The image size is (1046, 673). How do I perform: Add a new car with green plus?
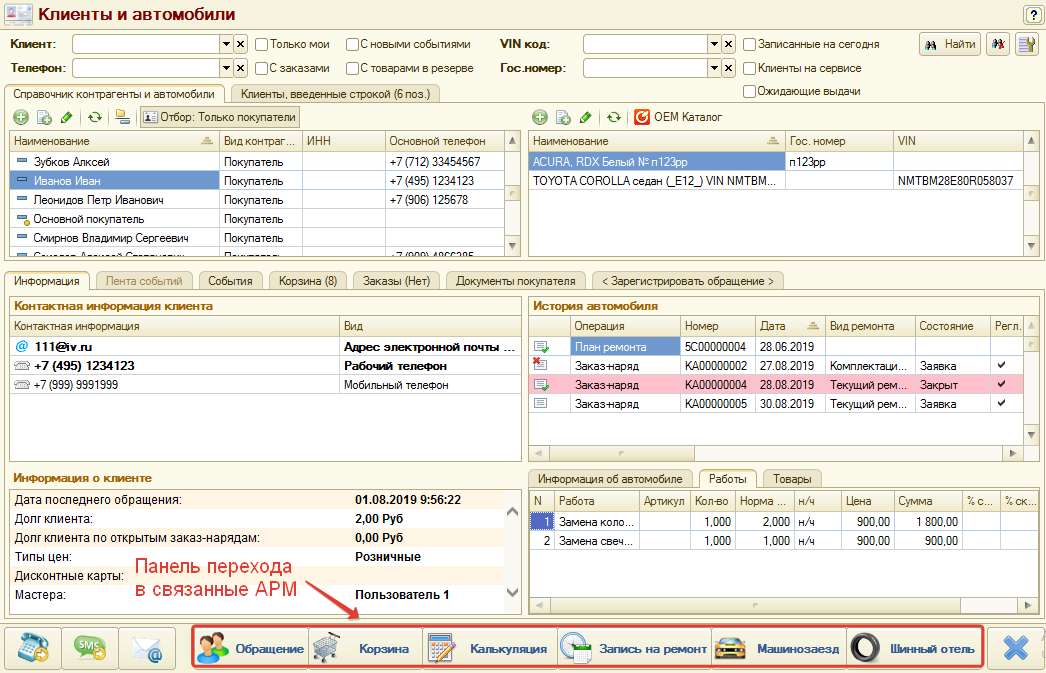click(x=540, y=117)
